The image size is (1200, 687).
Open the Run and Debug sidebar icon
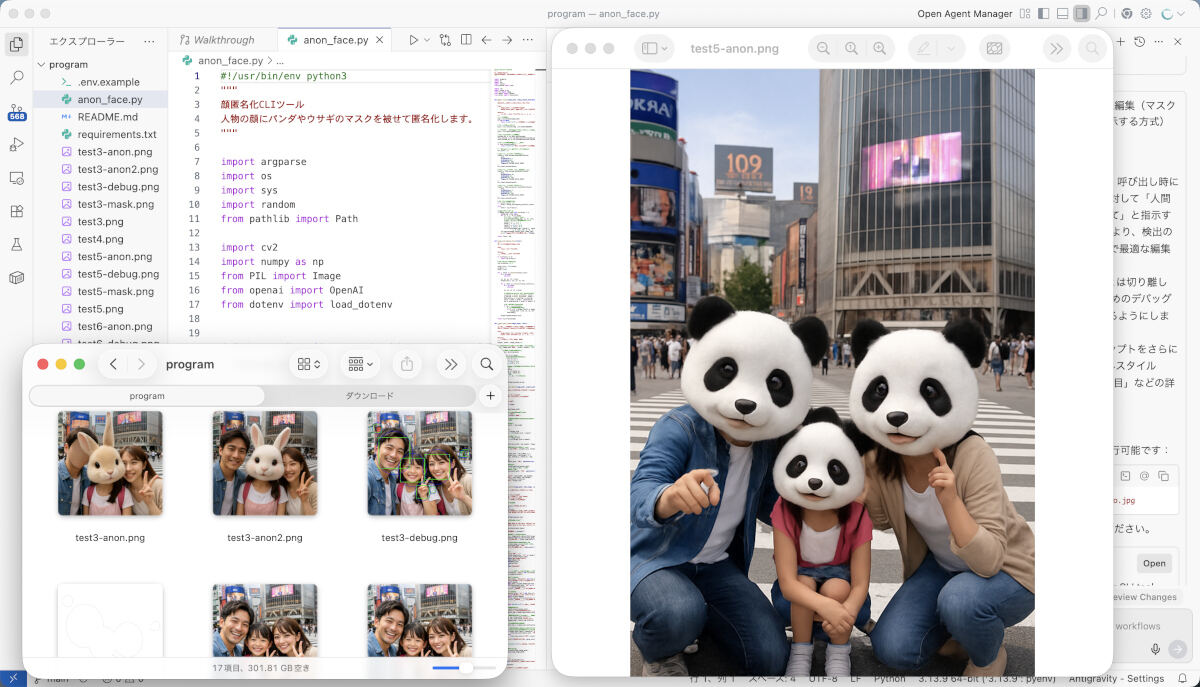click(16, 145)
